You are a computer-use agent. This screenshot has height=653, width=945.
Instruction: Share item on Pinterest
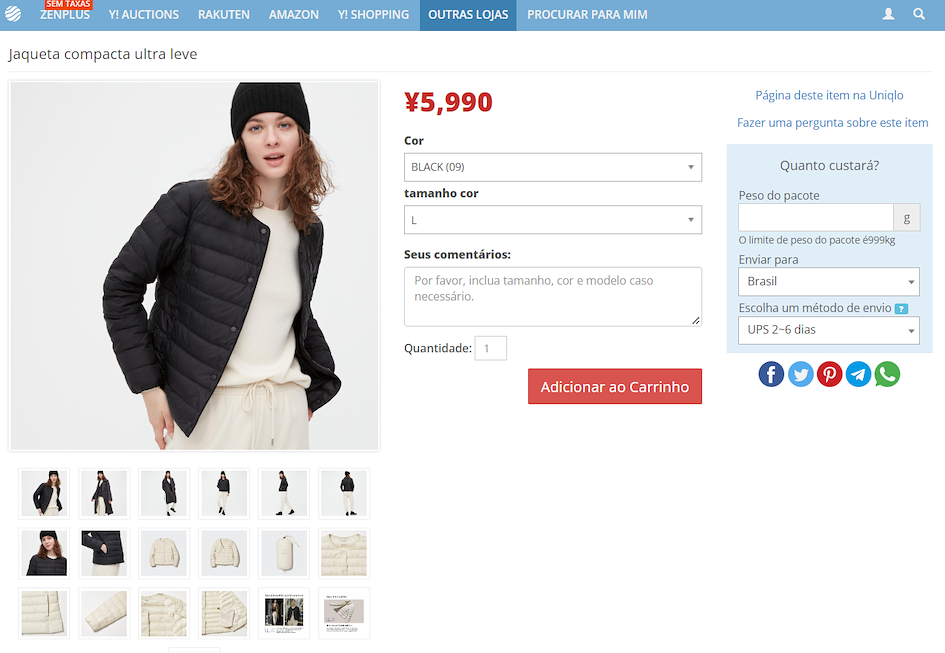coord(829,374)
